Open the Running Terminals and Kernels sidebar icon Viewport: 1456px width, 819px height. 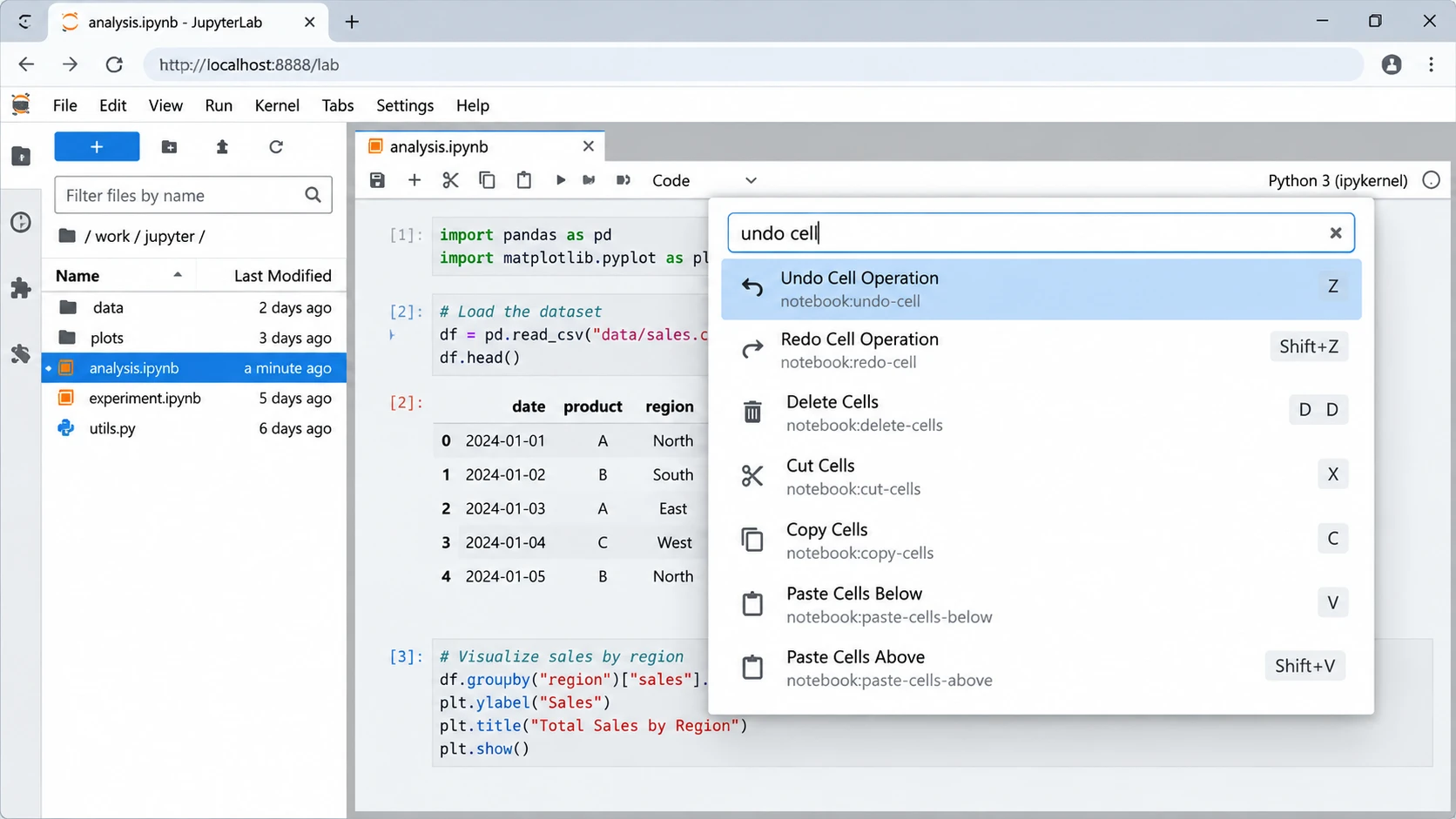pos(21,223)
